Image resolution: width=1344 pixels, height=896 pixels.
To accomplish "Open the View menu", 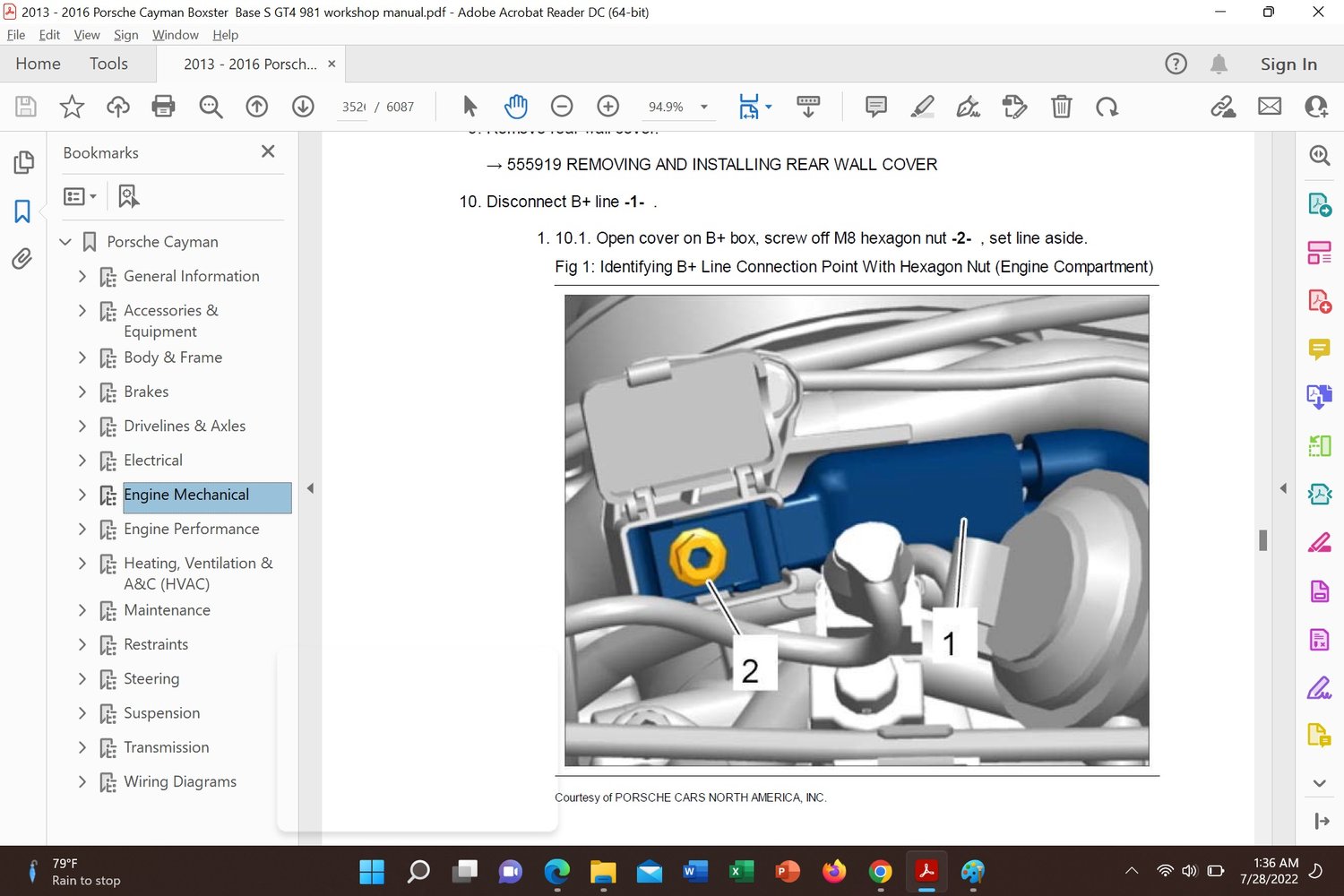I will click(86, 35).
